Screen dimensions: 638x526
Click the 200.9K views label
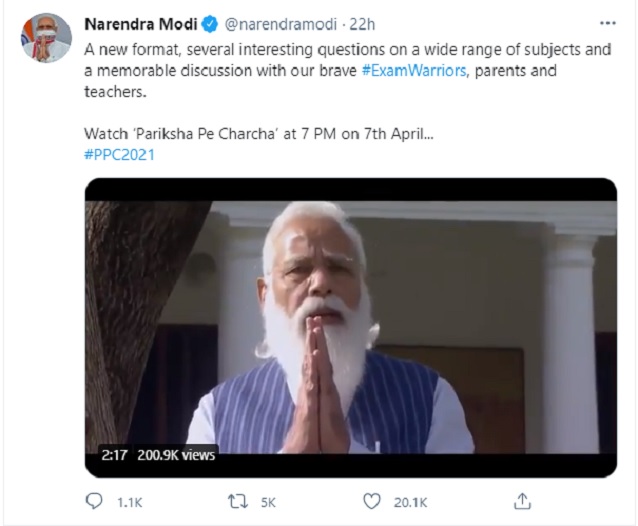point(176,455)
